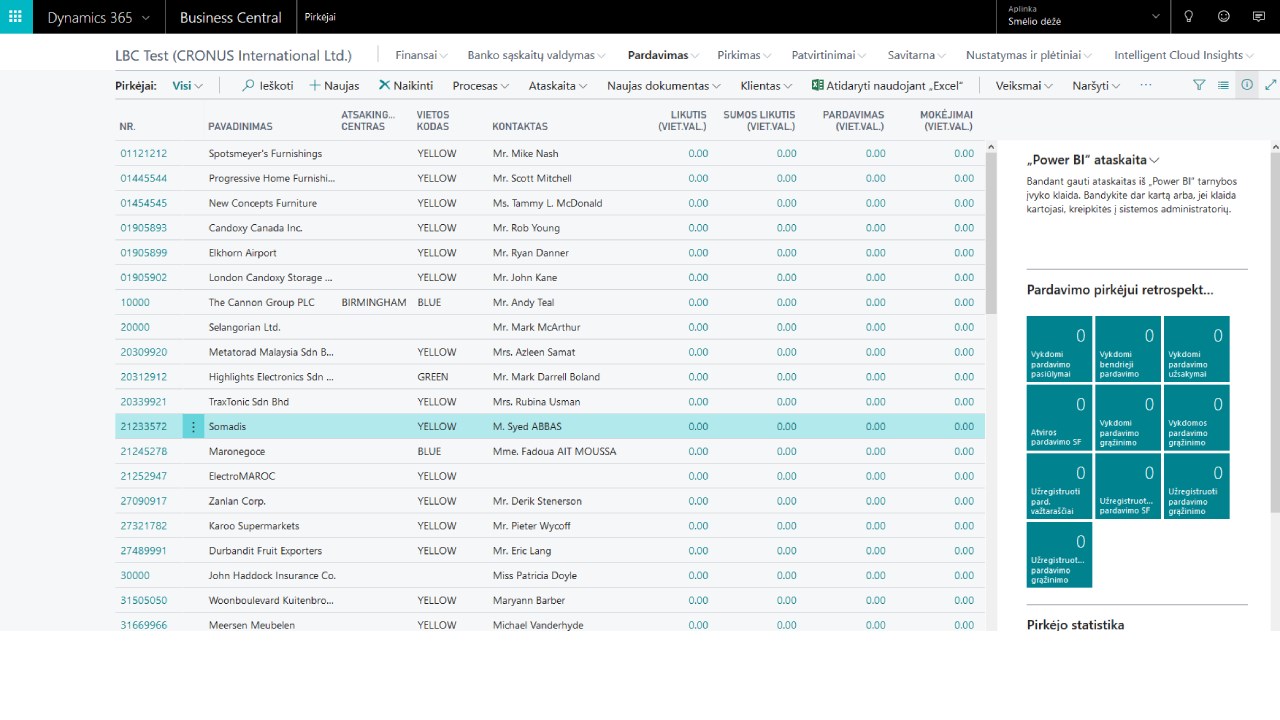This screenshot has height=720, width=1280.
Task: Expand the Visi views dropdown
Action: coord(187,86)
